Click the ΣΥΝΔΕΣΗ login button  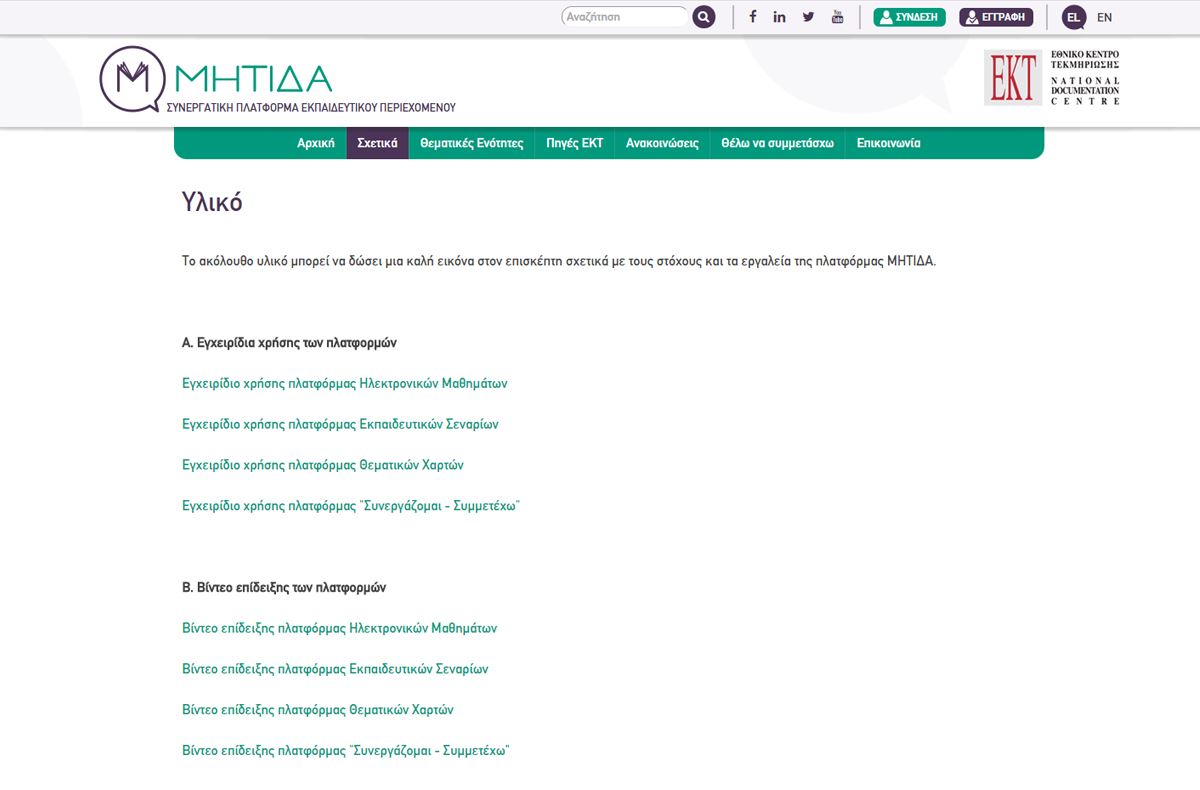point(909,17)
